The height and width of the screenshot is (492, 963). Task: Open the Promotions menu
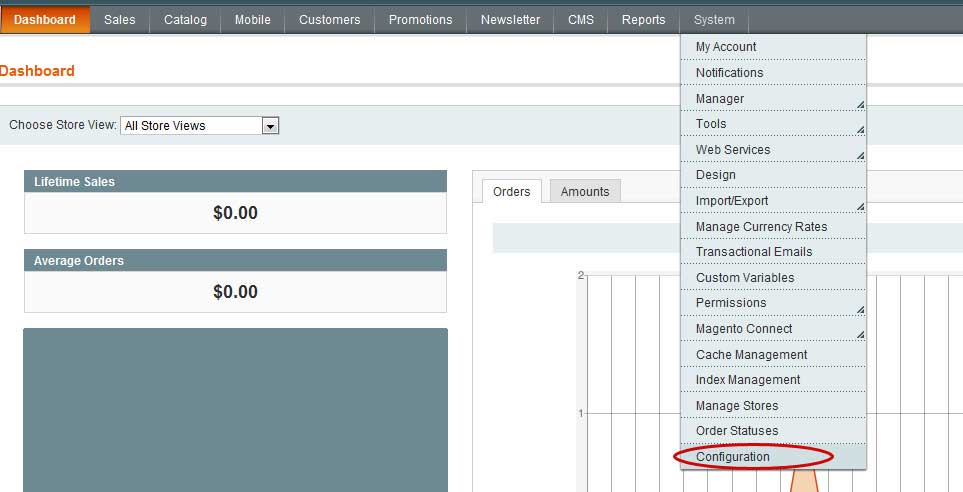pos(421,20)
